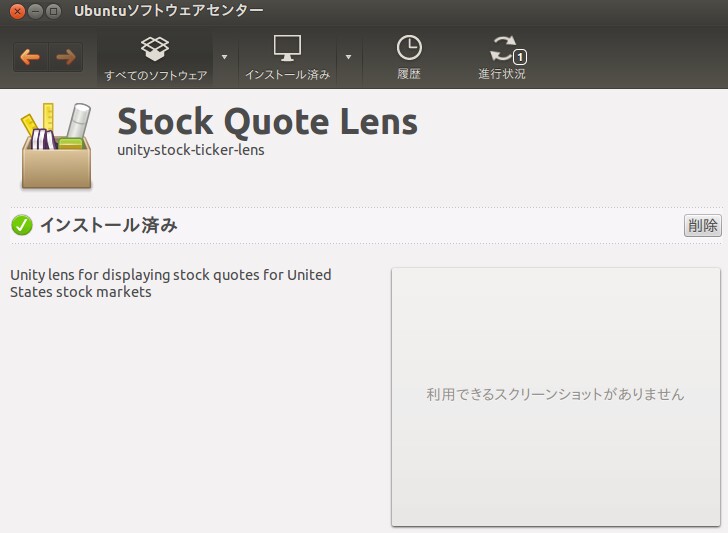
Task: Click the Stock Quote Lens package icon
Action: (x=56, y=146)
